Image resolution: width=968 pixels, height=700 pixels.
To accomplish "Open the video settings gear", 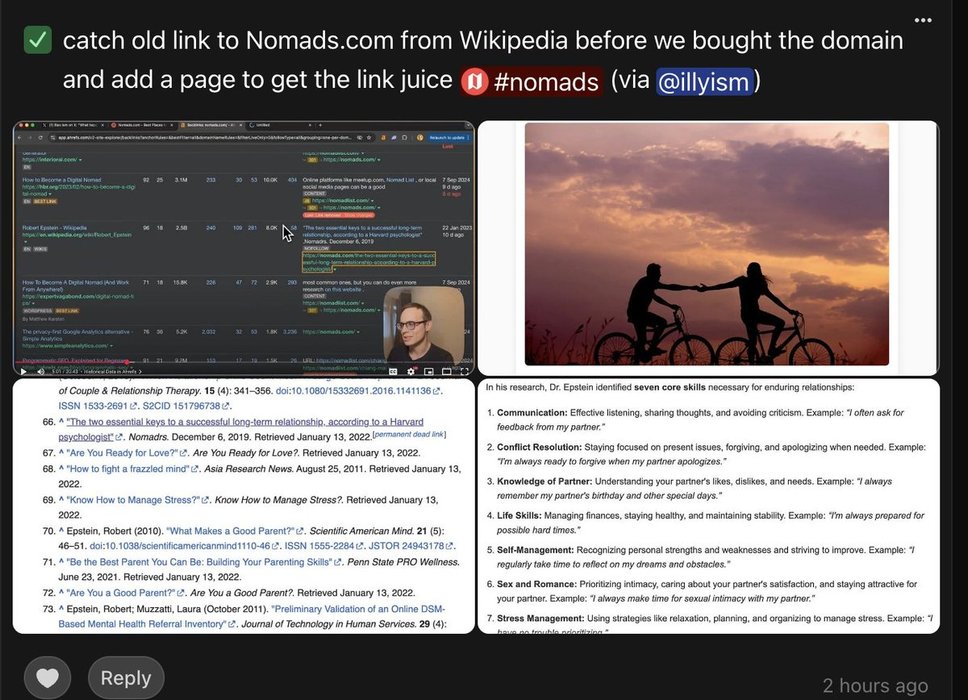I will click(411, 372).
